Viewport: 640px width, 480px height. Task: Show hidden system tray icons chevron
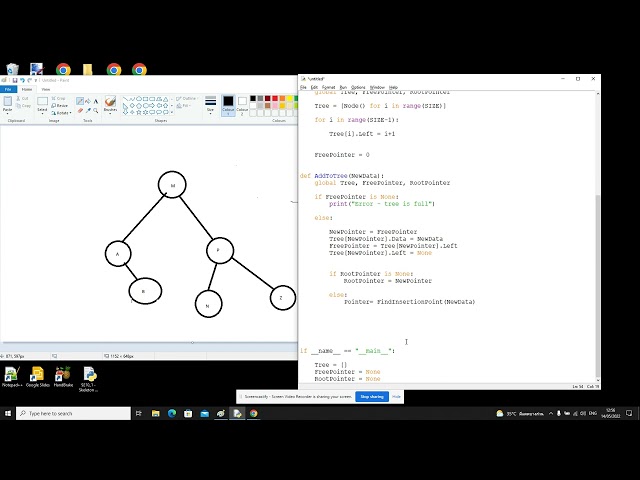[x=551, y=413]
